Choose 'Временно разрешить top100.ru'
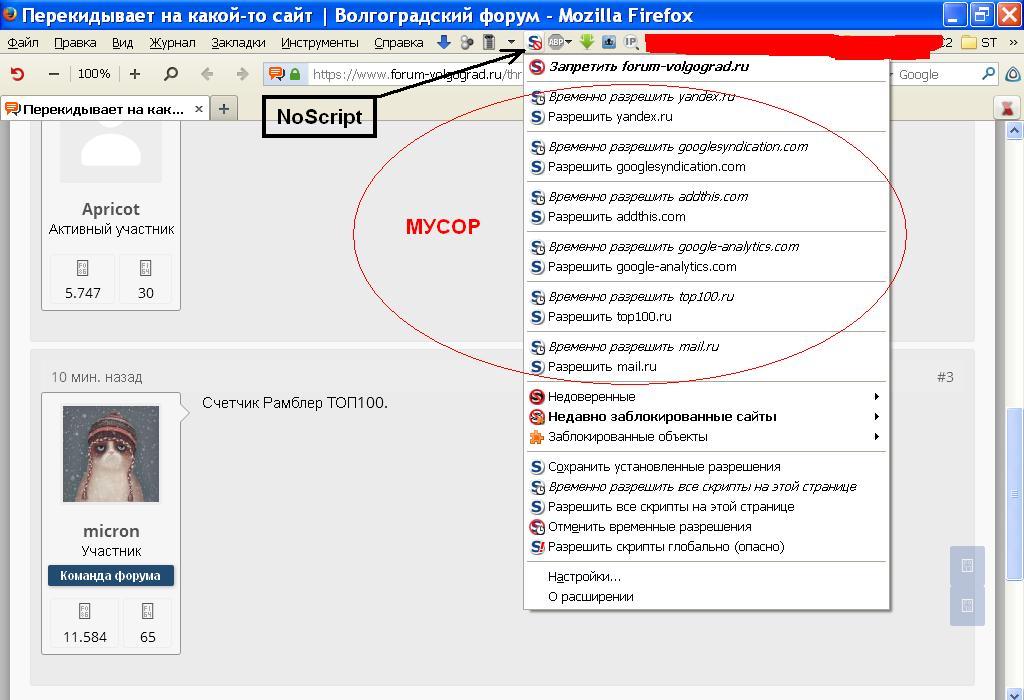Image resolution: width=1024 pixels, height=700 pixels. tap(707, 296)
